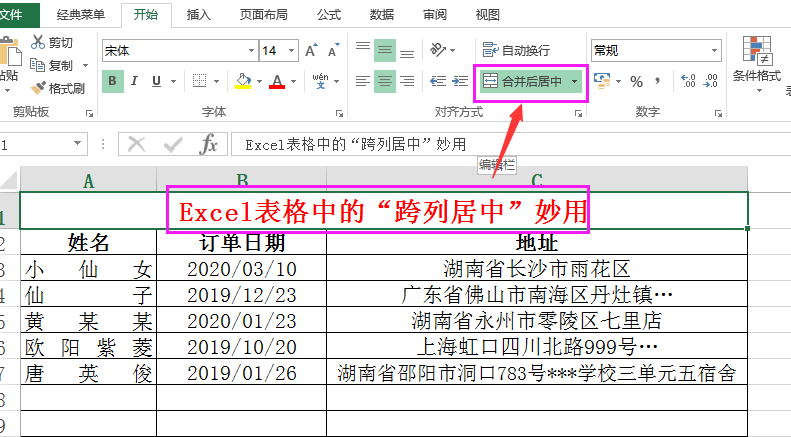The height and width of the screenshot is (437, 791).
Task: Decrease decimal places icon
Action: (x=710, y=81)
